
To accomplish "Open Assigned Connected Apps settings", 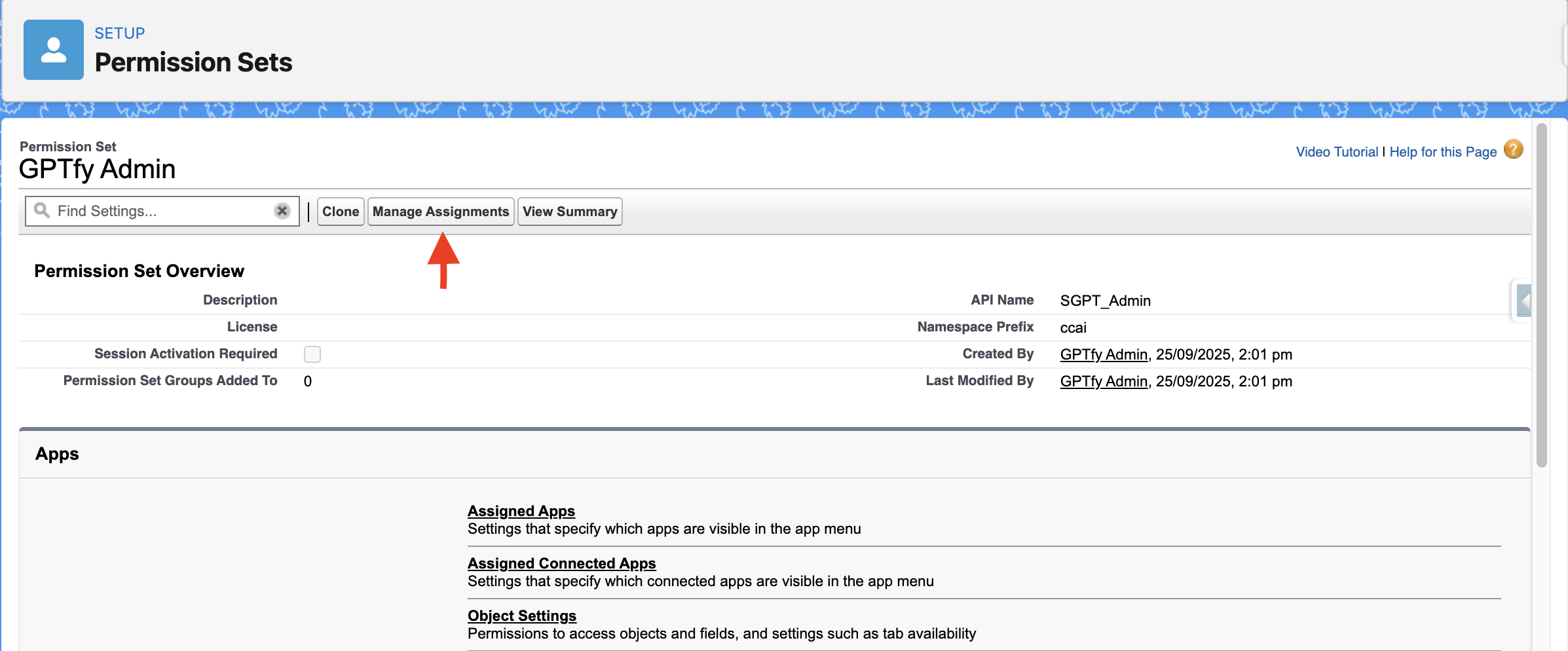I will click(x=561, y=563).
